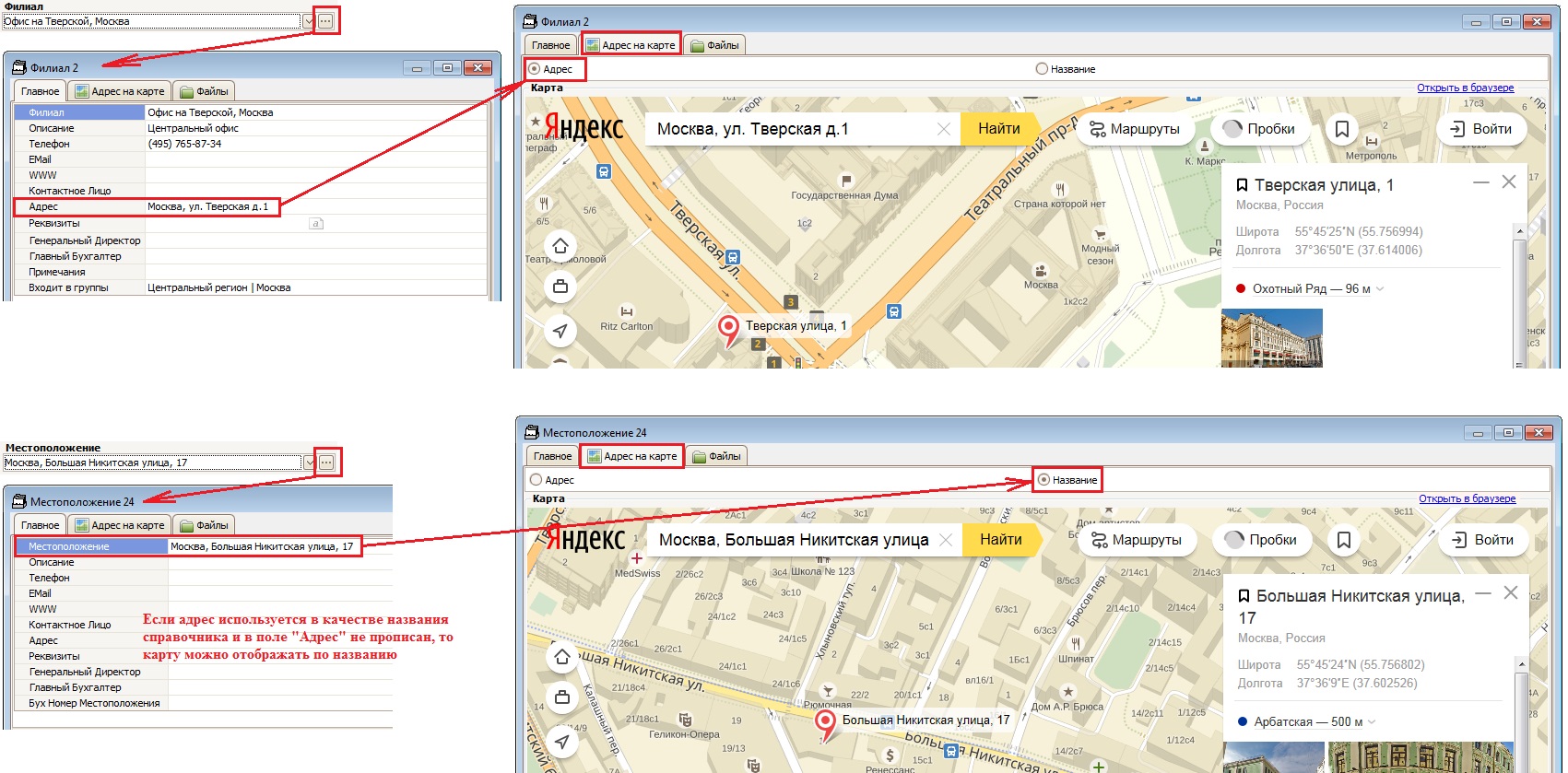
Task: Click red pin marker at Тверская улица, 1
Action: [x=728, y=330]
